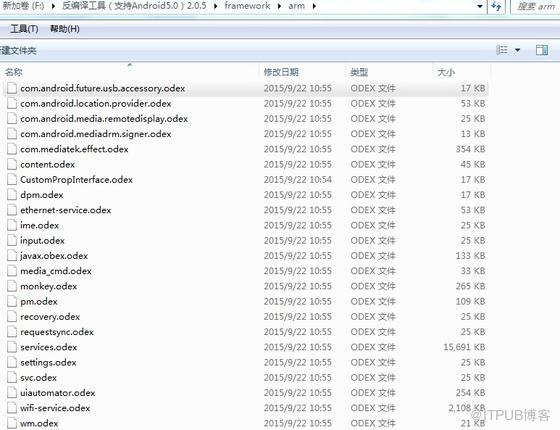560x430 pixels.
Task: Click file icon next to content.odex
Action: [12, 164]
